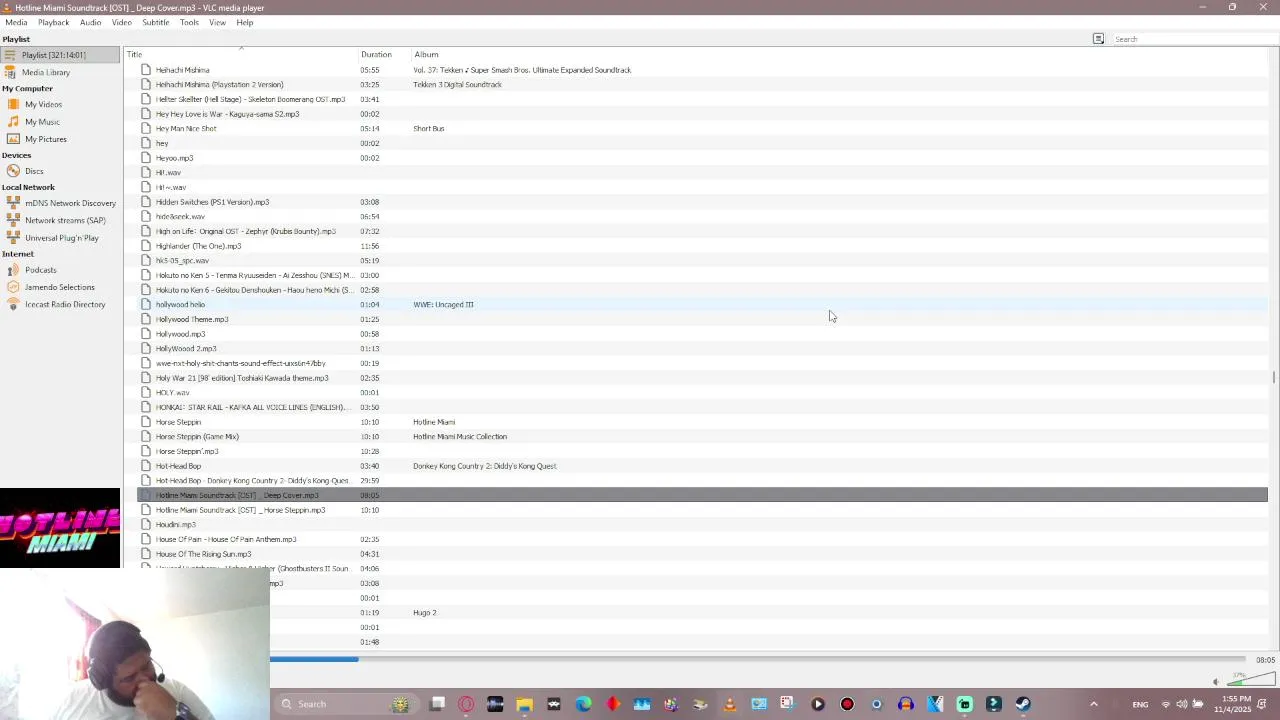Click Icecast Radio Directory icon
This screenshot has height=720, width=1280.
click(x=13, y=304)
